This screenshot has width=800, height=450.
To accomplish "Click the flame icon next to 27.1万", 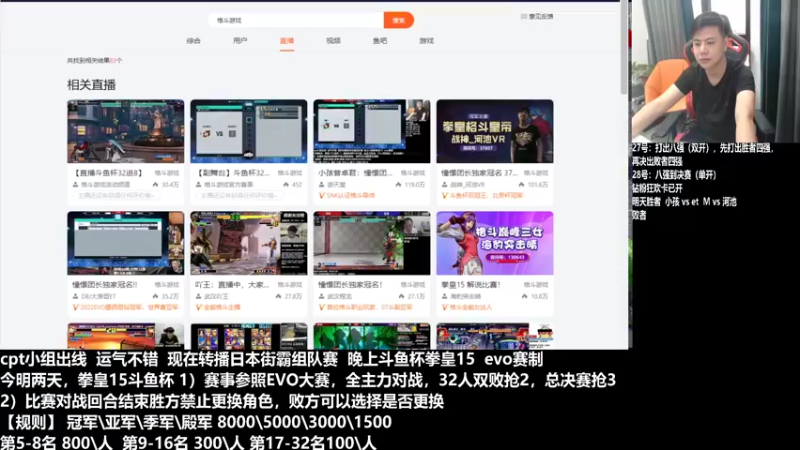I will [x=402, y=296].
